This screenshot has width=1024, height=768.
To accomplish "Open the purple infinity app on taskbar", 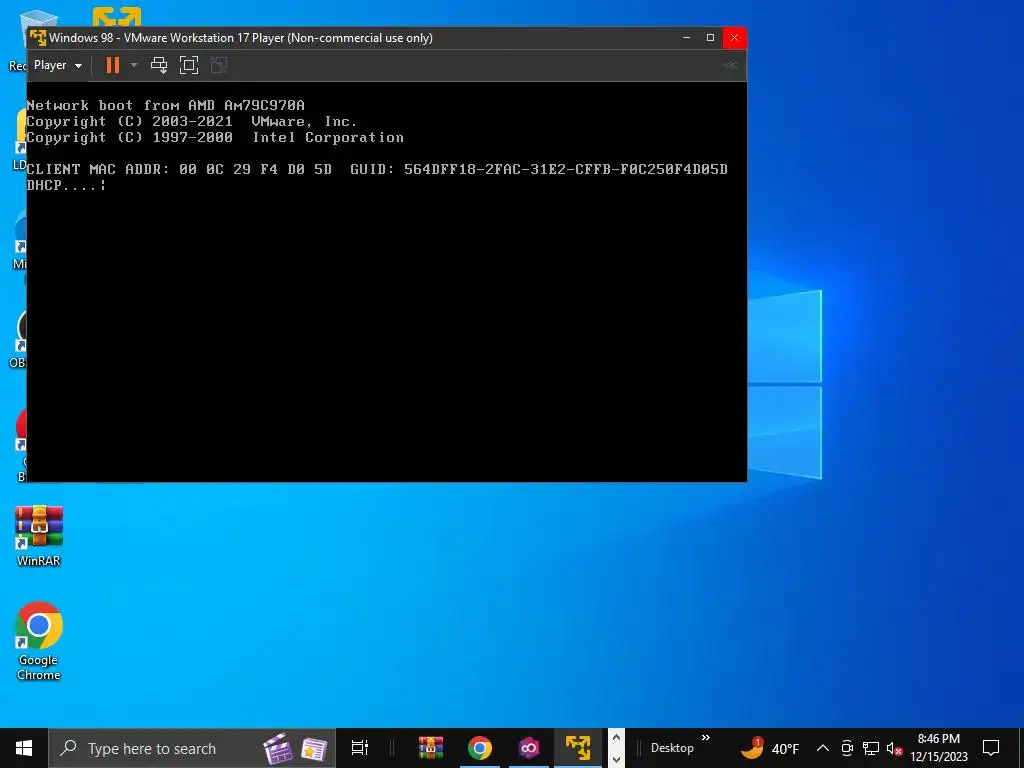I will [529, 748].
